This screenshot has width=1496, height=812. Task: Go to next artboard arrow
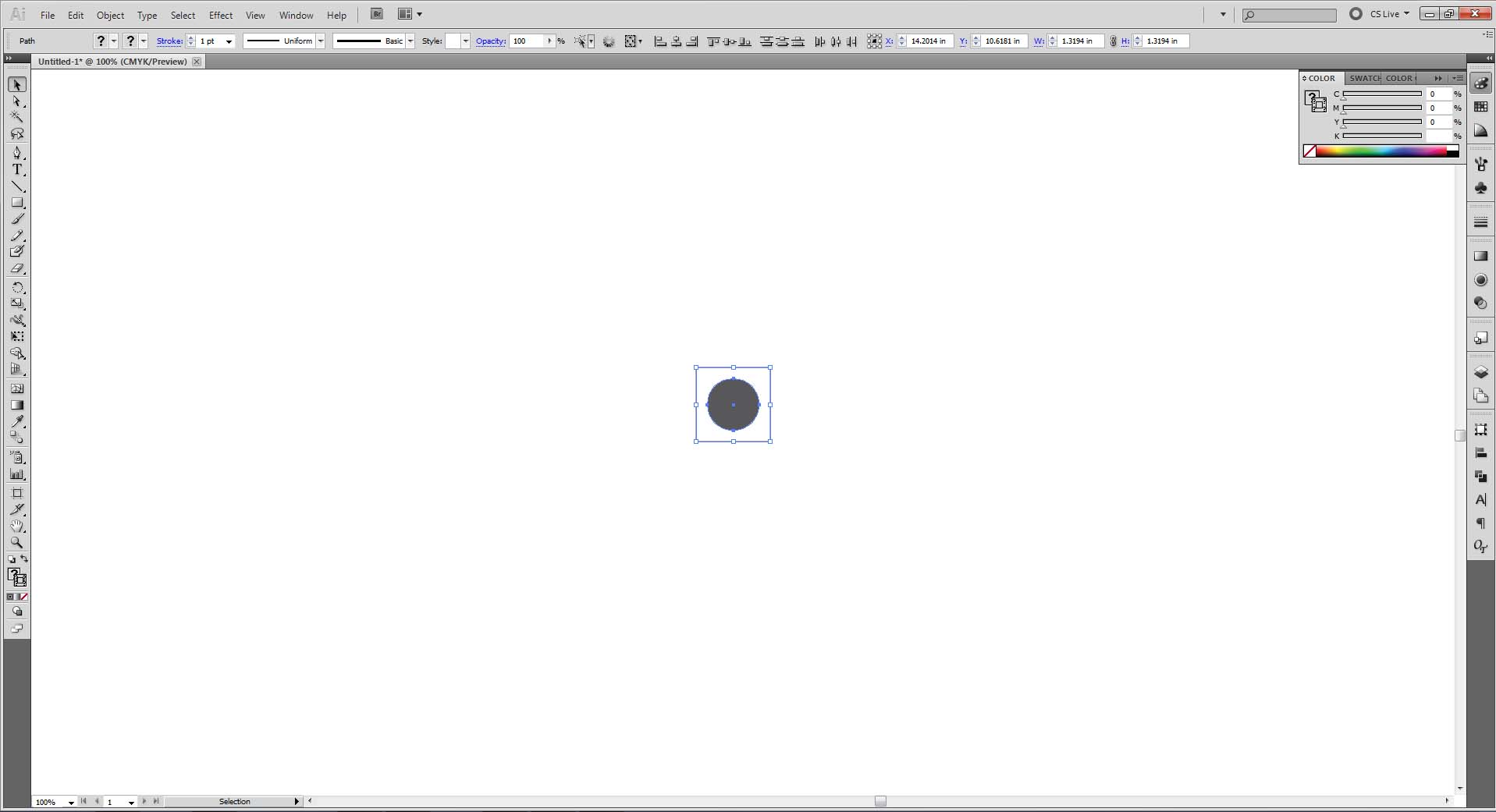[x=144, y=801]
